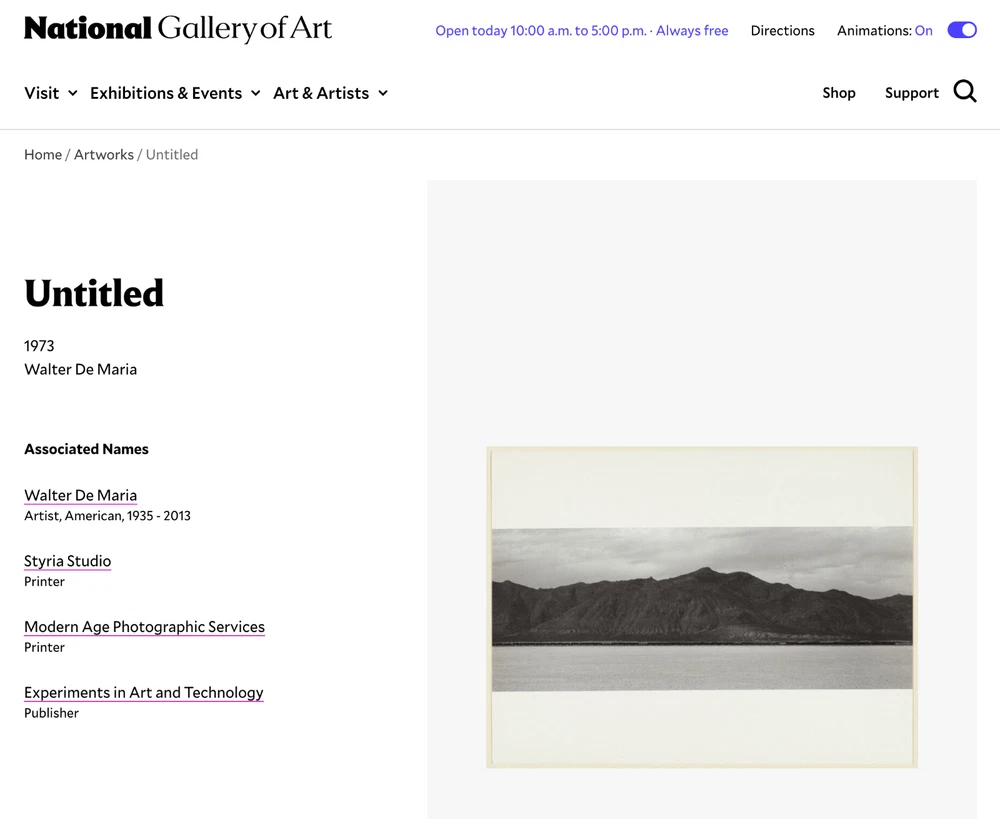The image size is (1000, 819).
Task: Open the Directions link
Action: click(782, 31)
